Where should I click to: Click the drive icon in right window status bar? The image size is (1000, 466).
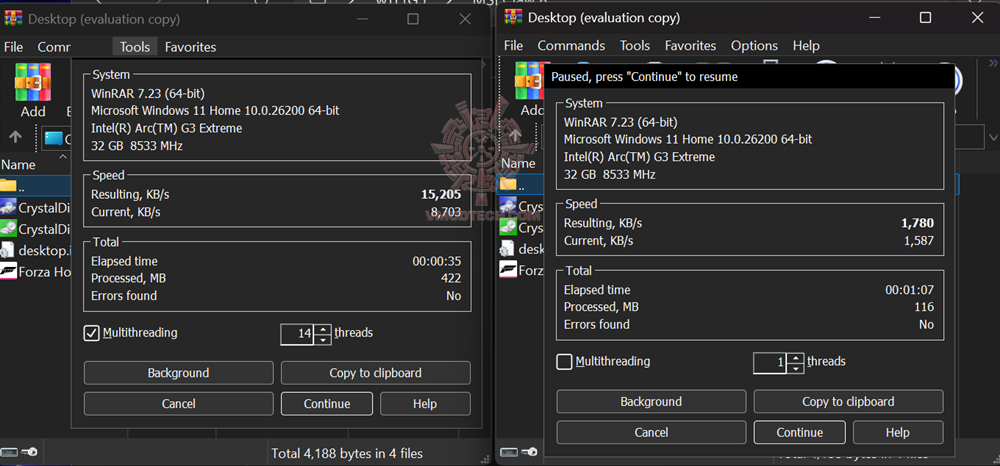point(508,453)
